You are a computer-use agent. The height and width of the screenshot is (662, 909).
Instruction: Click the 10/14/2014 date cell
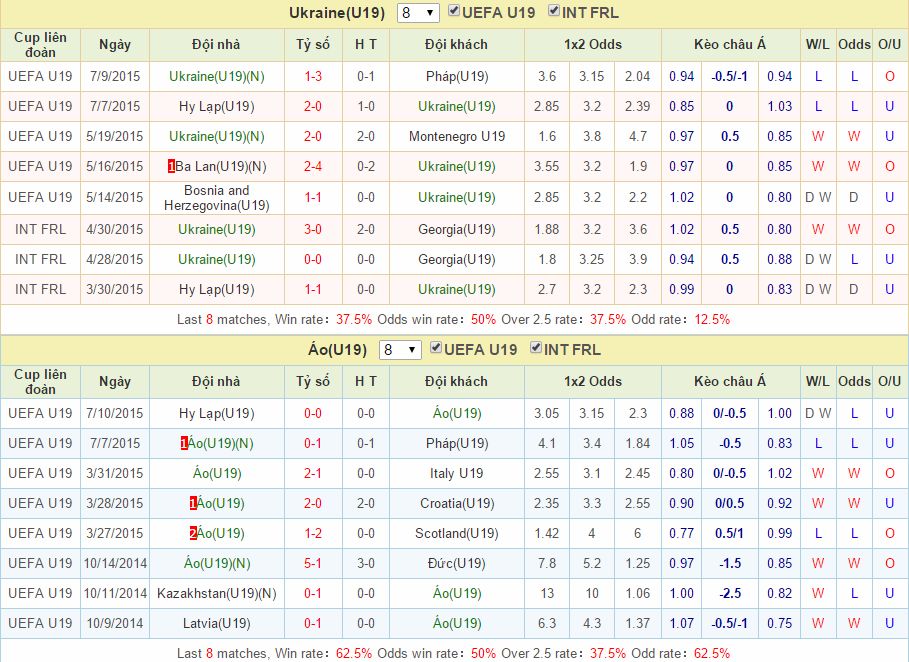pos(115,563)
